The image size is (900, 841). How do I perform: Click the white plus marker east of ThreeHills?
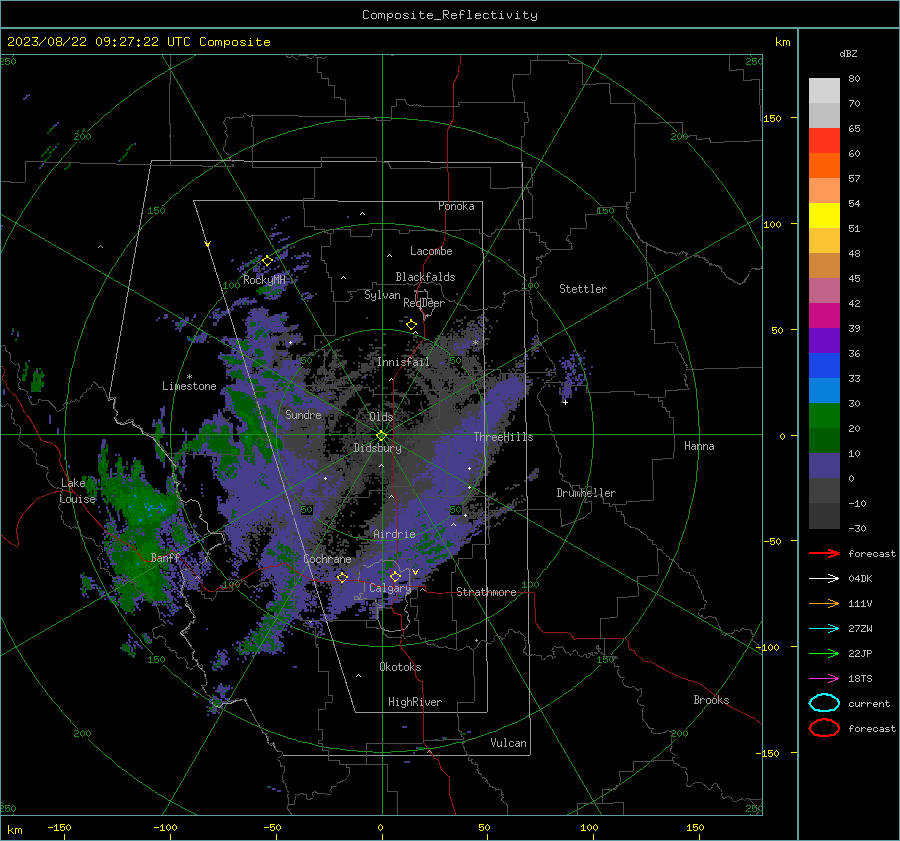click(x=565, y=402)
